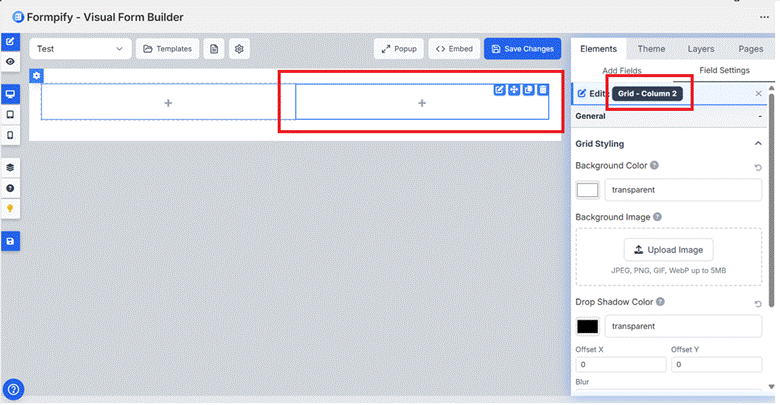Click the lightbulb tips icon
Screen dimensions: 780x405
coord(10,208)
